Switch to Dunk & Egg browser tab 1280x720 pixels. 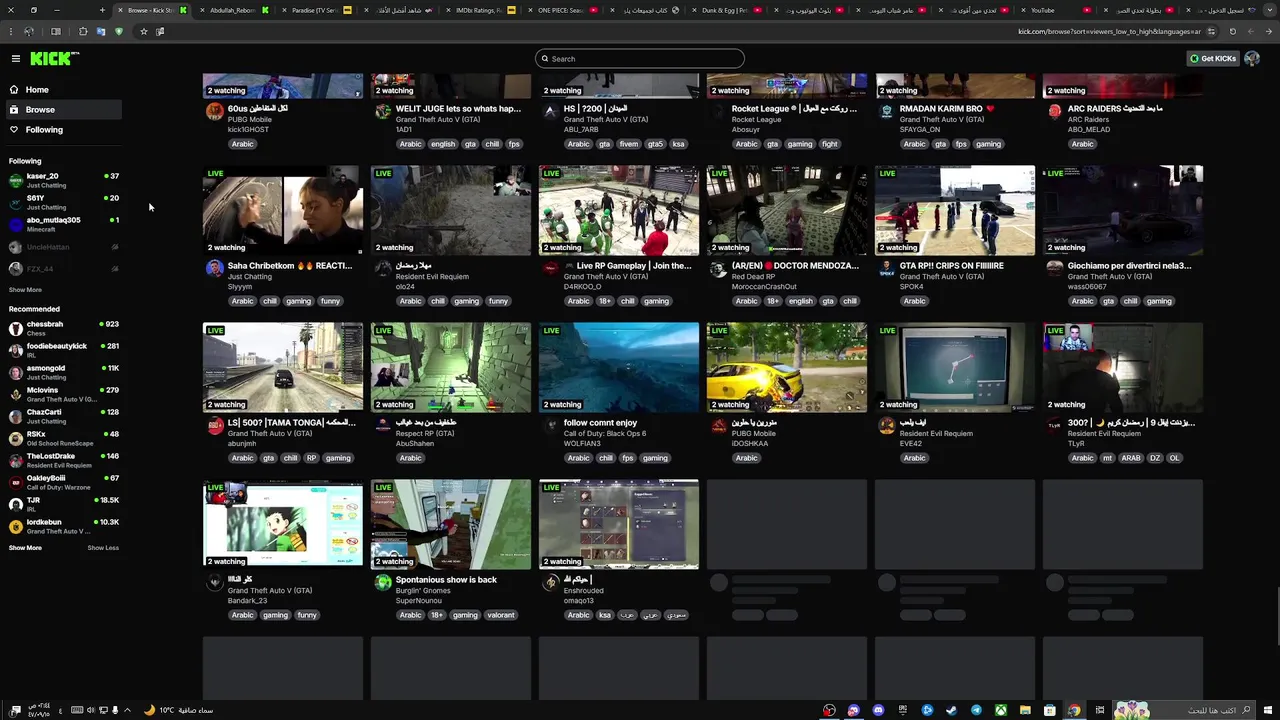724,10
